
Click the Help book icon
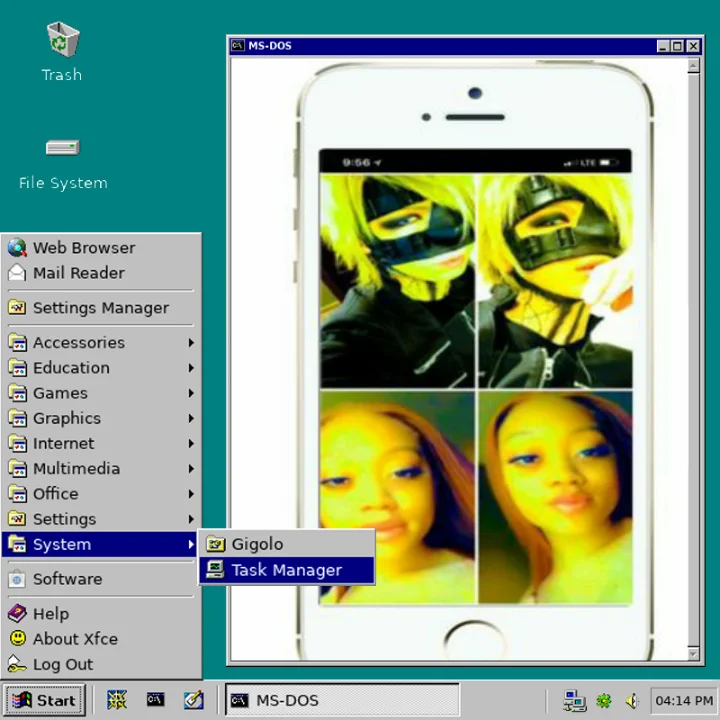pyautogui.click(x=17, y=613)
